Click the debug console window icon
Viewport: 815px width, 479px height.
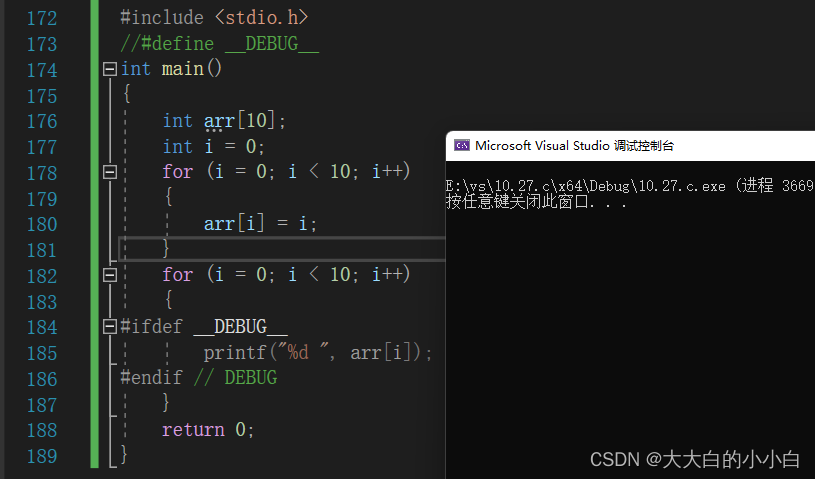462,145
